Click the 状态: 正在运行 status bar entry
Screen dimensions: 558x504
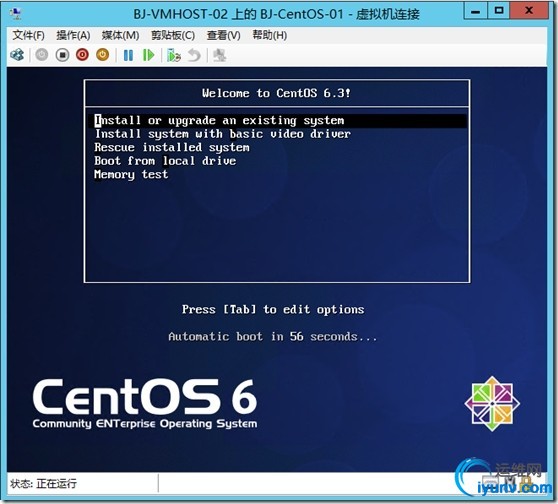coord(43,484)
